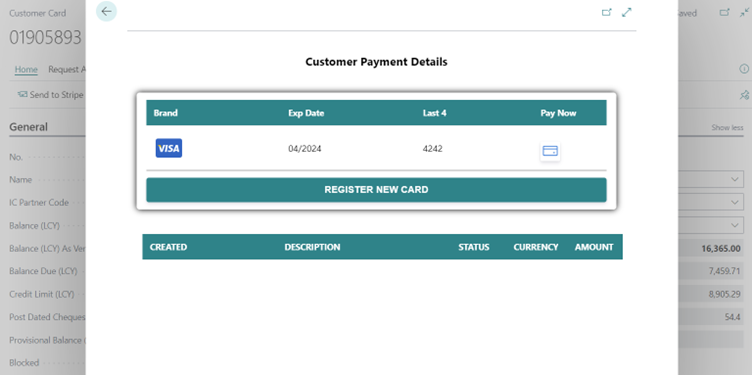Click the Pay Now column header
Image resolution: width=752 pixels, height=375 pixels.
(x=558, y=113)
